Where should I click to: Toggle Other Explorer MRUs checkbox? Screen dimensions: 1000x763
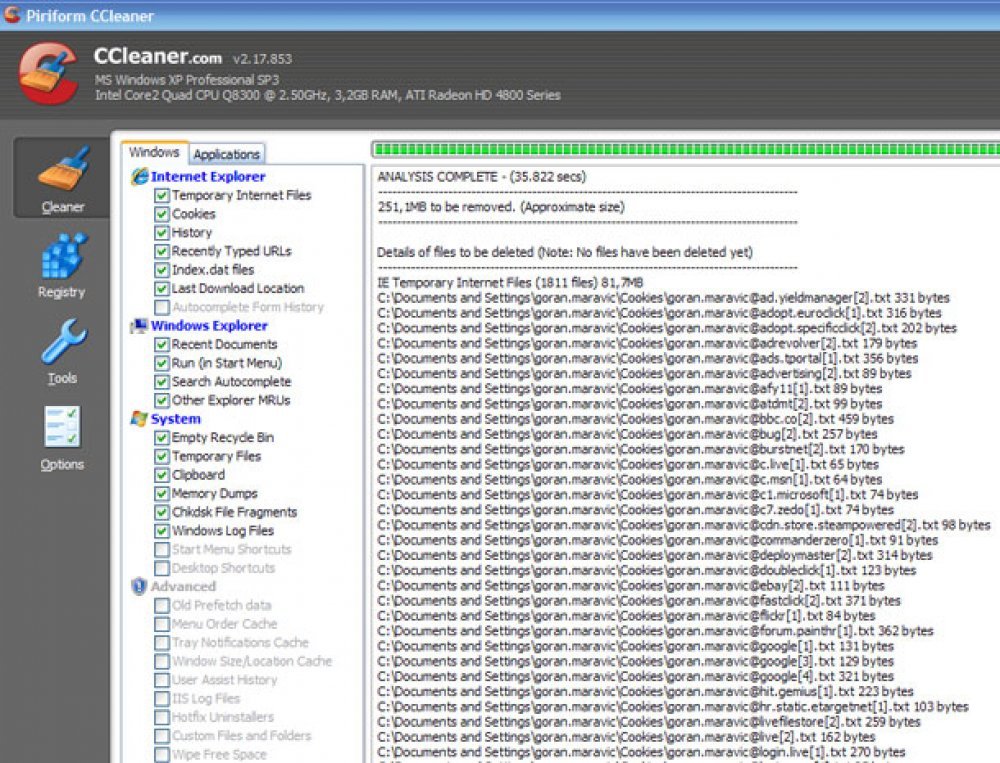pyautogui.click(x=162, y=400)
